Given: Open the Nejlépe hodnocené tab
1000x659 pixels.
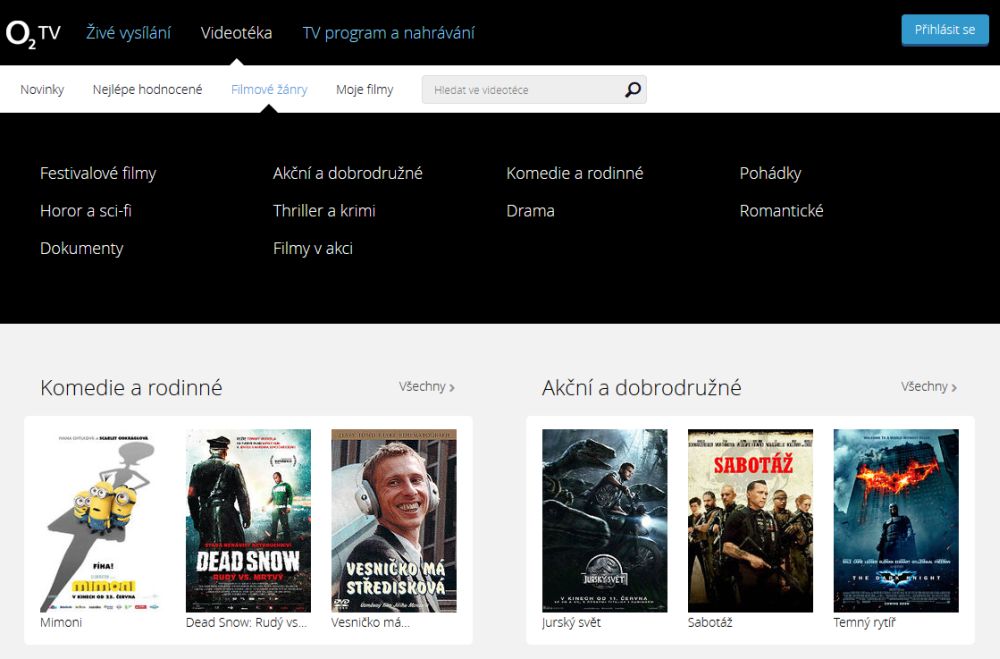Looking at the screenshot, I should [147, 90].
